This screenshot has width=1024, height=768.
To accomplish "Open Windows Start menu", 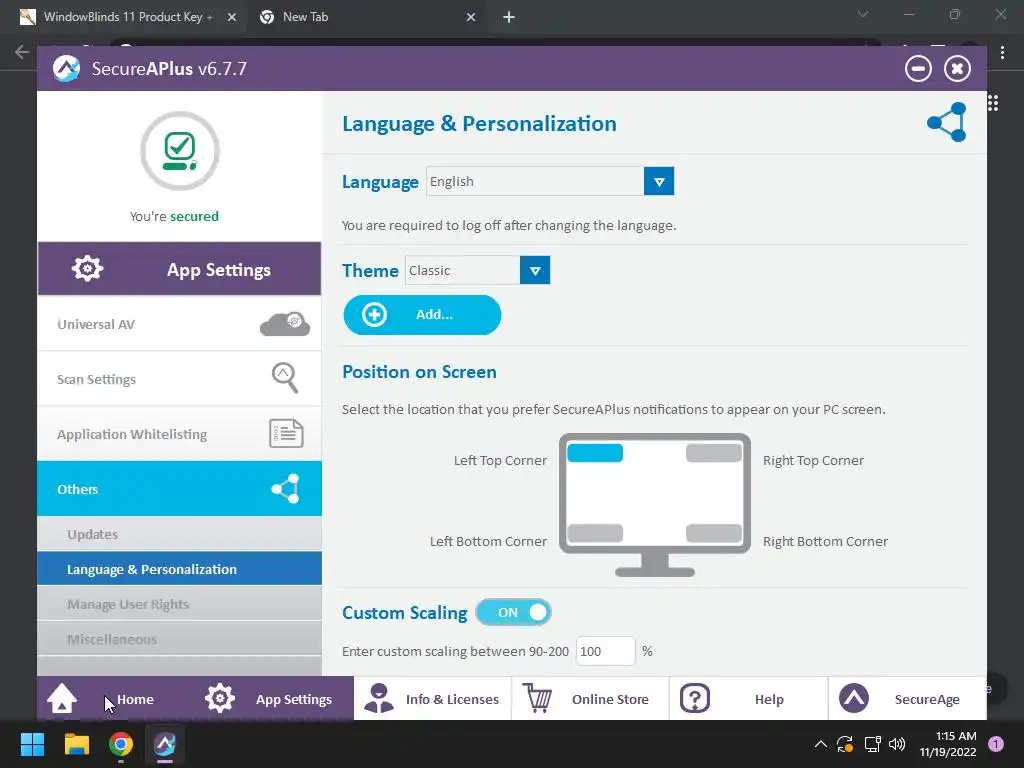I will click(32, 744).
